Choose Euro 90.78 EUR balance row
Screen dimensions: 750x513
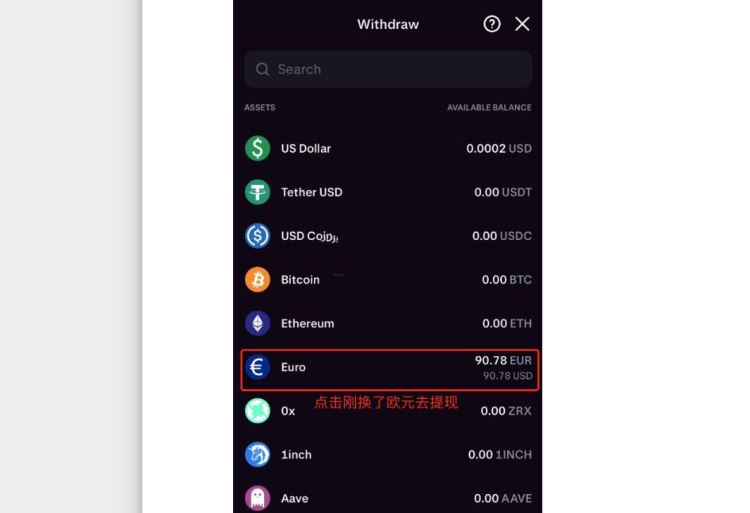click(390, 370)
